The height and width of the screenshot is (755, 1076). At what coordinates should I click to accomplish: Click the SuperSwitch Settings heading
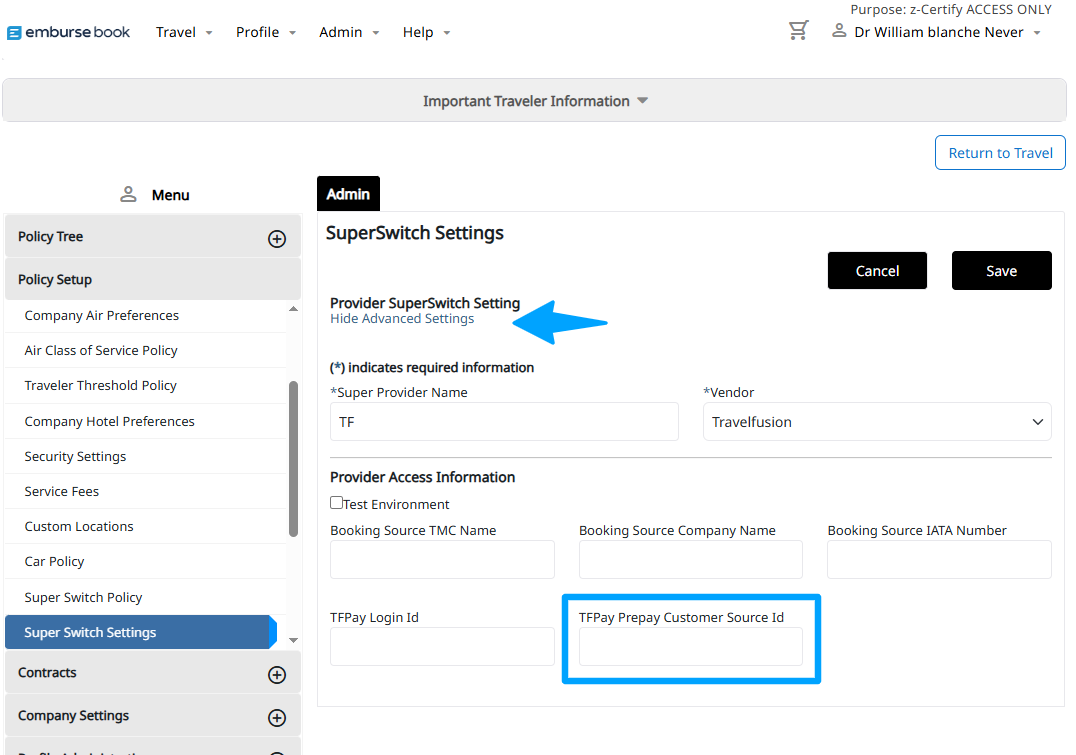414,233
